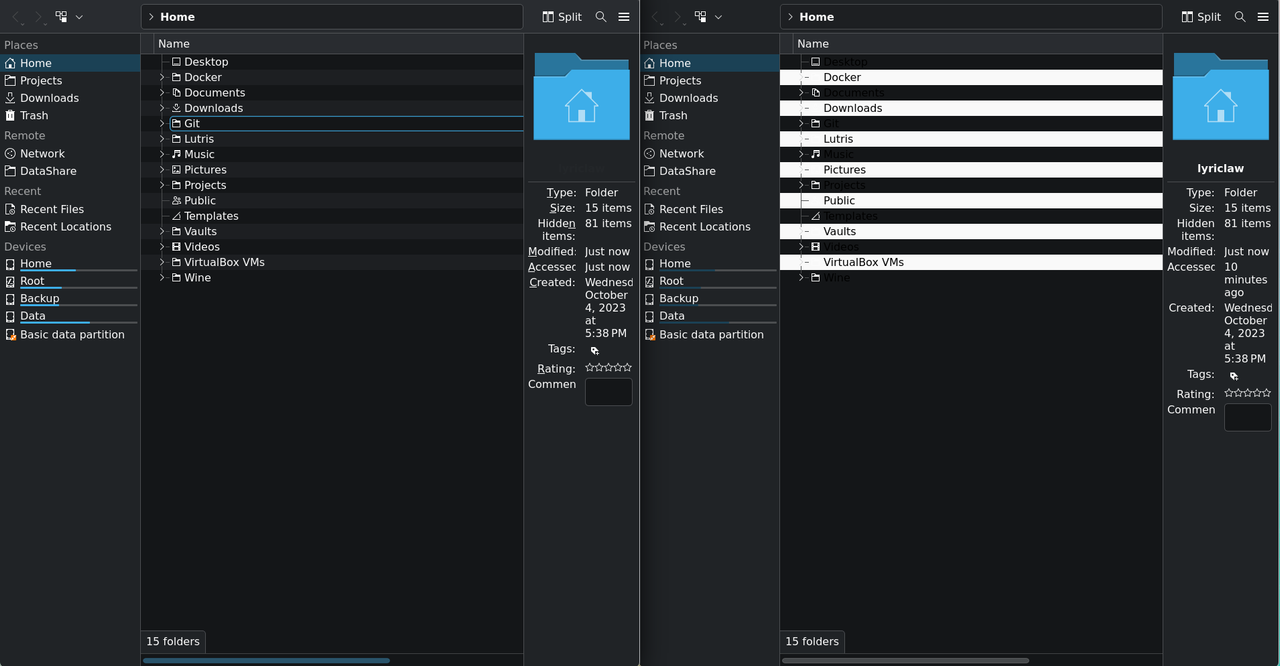Click comment box in left window info panel
The width and height of the screenshot is (1280, 666).
(x=608, y=392)
